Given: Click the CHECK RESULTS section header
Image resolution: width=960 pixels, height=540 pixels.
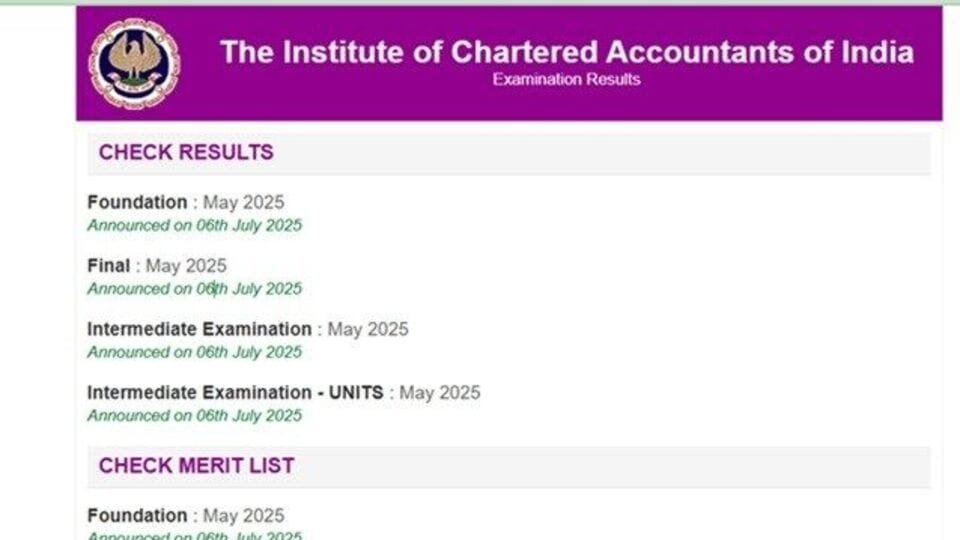Looking at the screenshot, I should coord(186,153).
